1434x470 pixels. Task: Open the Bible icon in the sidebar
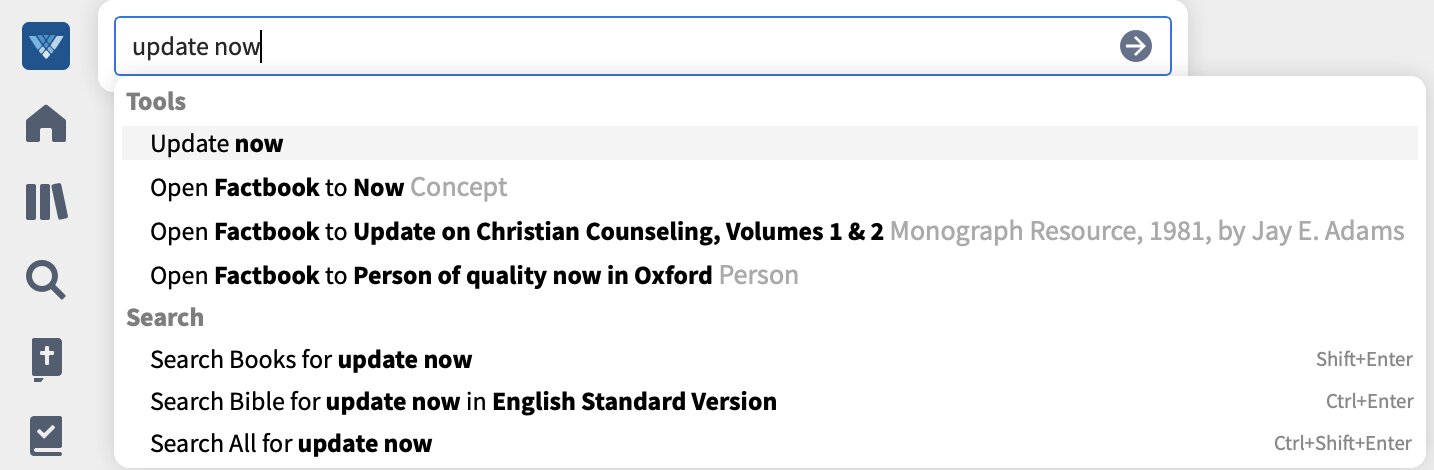(46, 359)
